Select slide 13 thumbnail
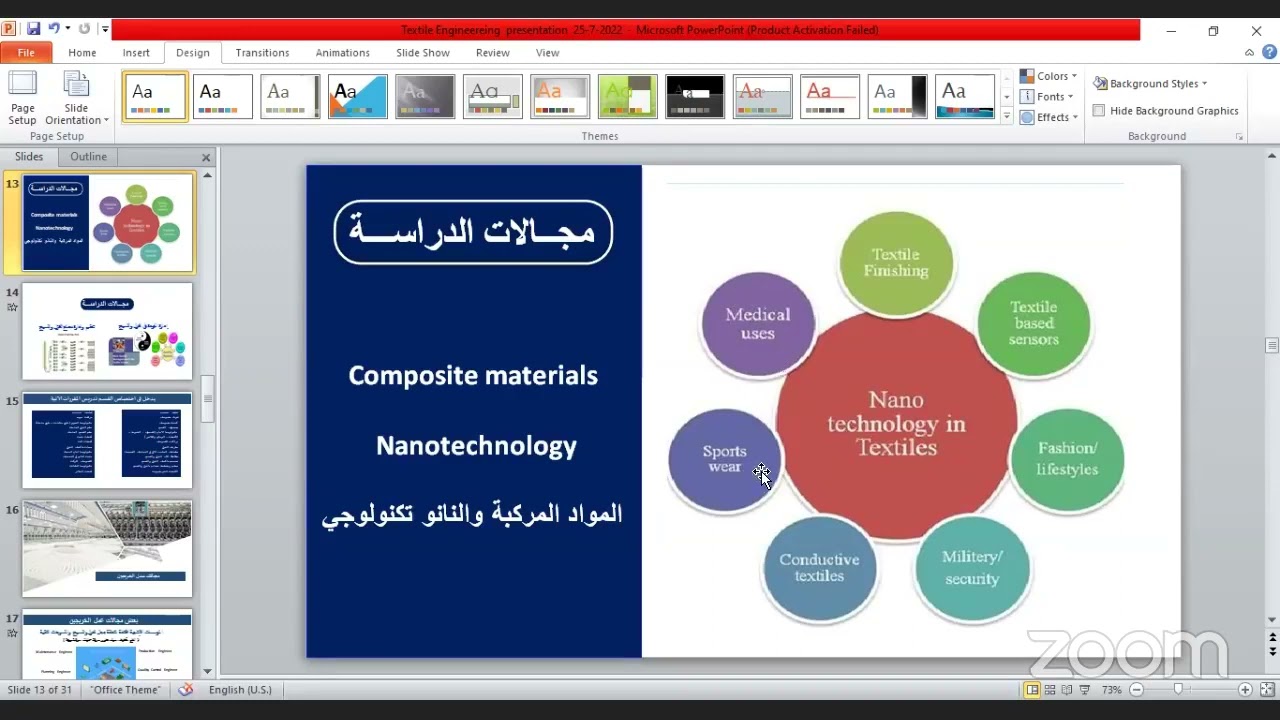The height and width of the screenshot is (720, 1280). [x=108, y=222]
